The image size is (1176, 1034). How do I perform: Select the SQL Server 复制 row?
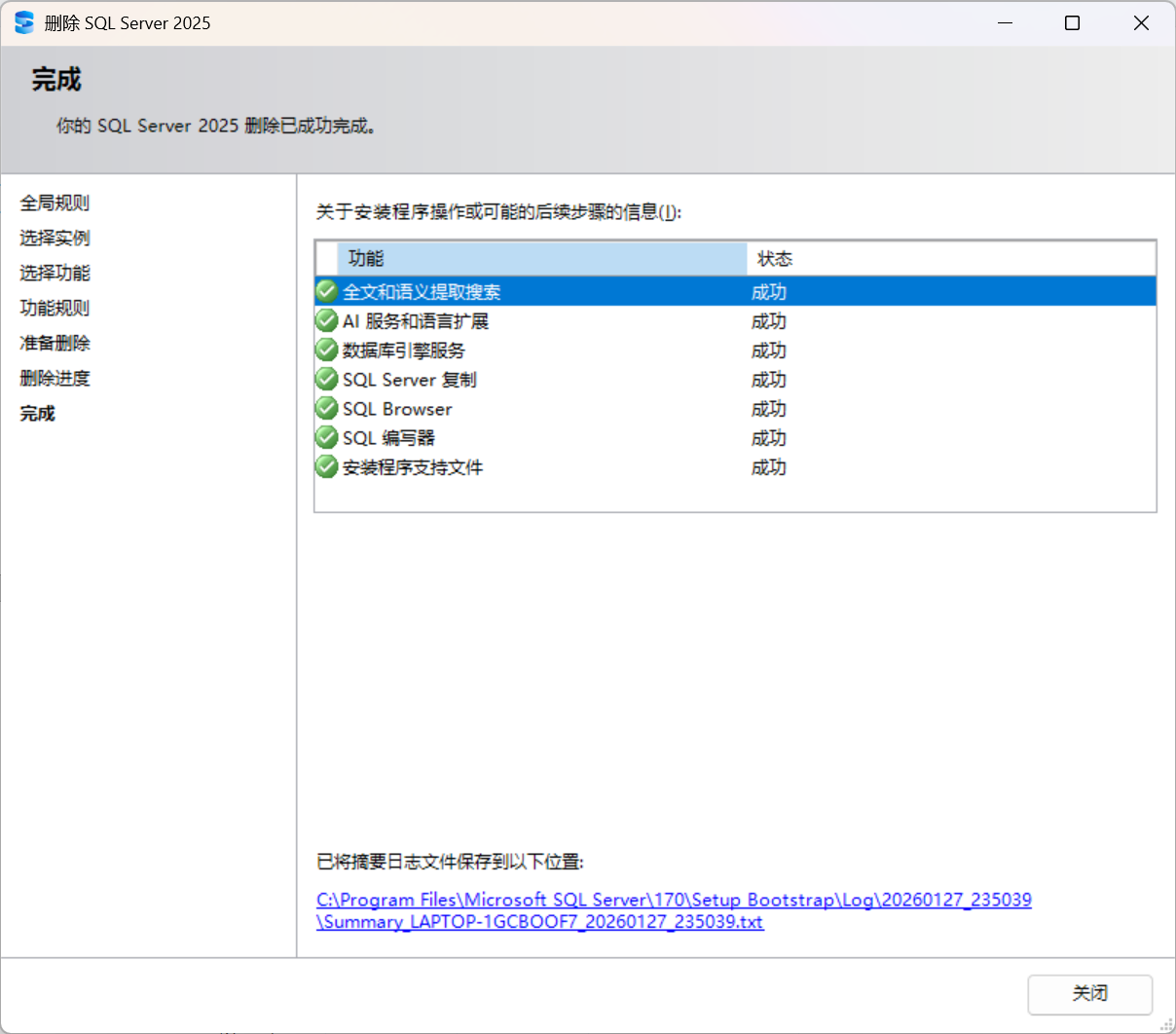(735, 379)
